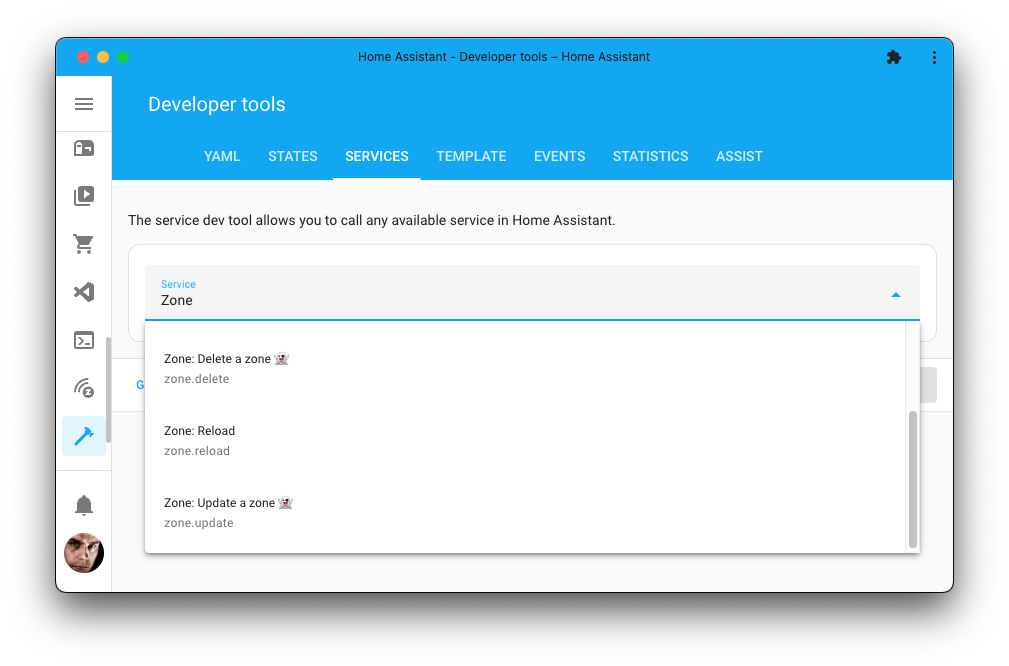Collapse the Service dropdown via its arrow
Screen dimensions: 1009x666
pyautogui.click(x=893, y=296)
